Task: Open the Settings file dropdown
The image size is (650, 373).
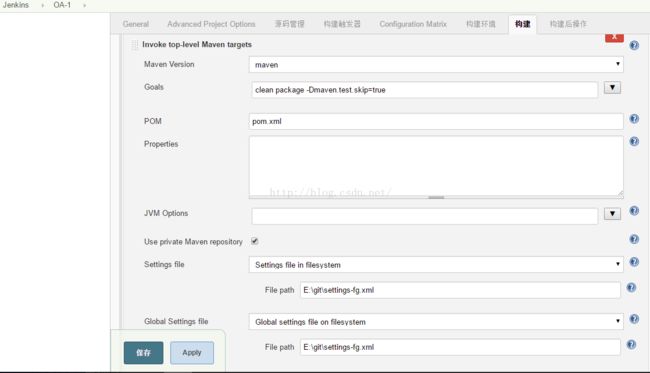Action: pos(436,265)
